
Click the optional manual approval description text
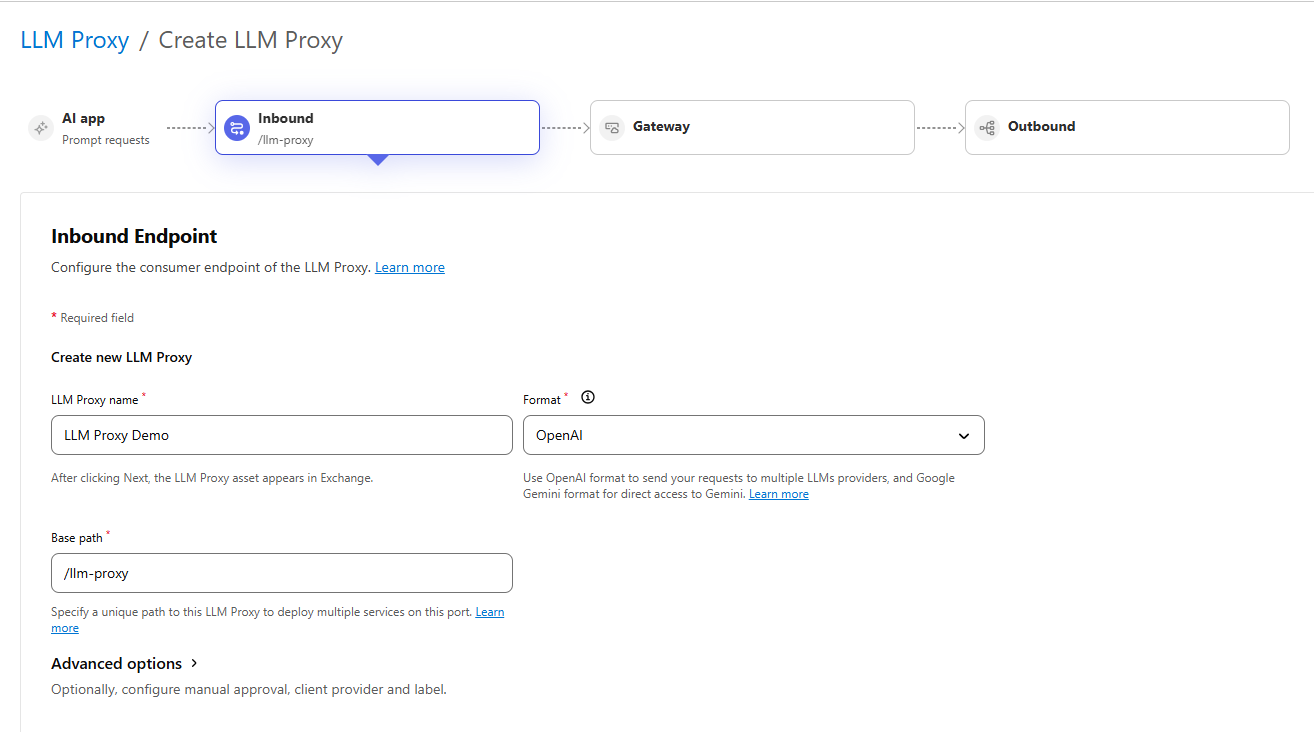tap(249, 690)
